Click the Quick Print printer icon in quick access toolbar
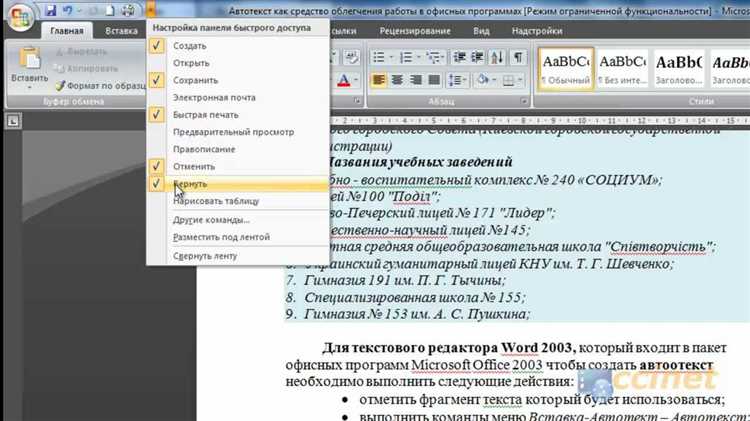The image size is (750, 421). pyautogui.click(x=128, y=11)
